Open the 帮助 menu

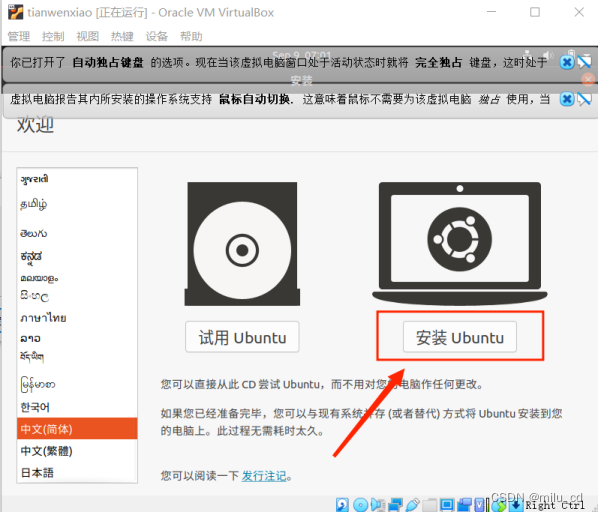pos(191,37)
